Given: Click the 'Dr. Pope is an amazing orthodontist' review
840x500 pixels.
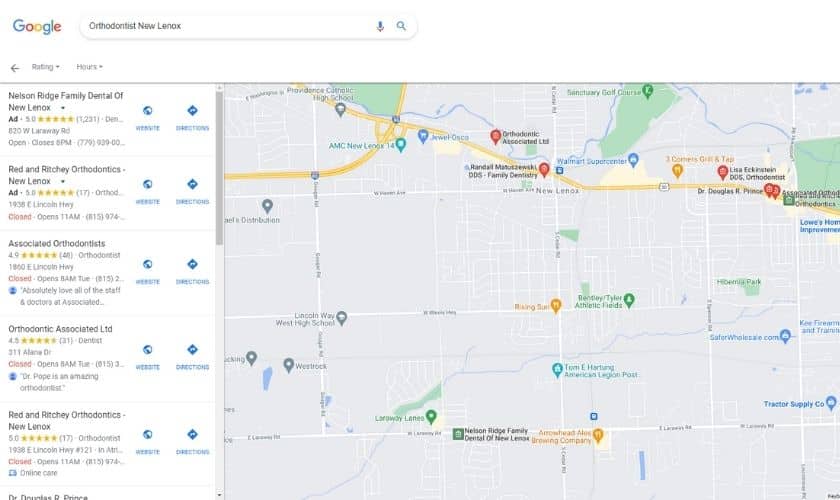Looking at the screenshot, I should [59, 382].
